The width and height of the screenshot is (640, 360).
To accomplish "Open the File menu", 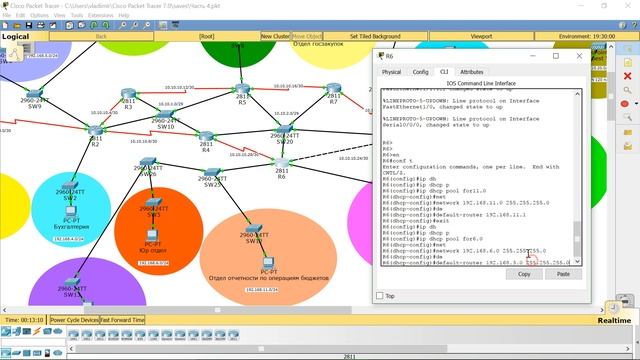I will click(7, 15).
